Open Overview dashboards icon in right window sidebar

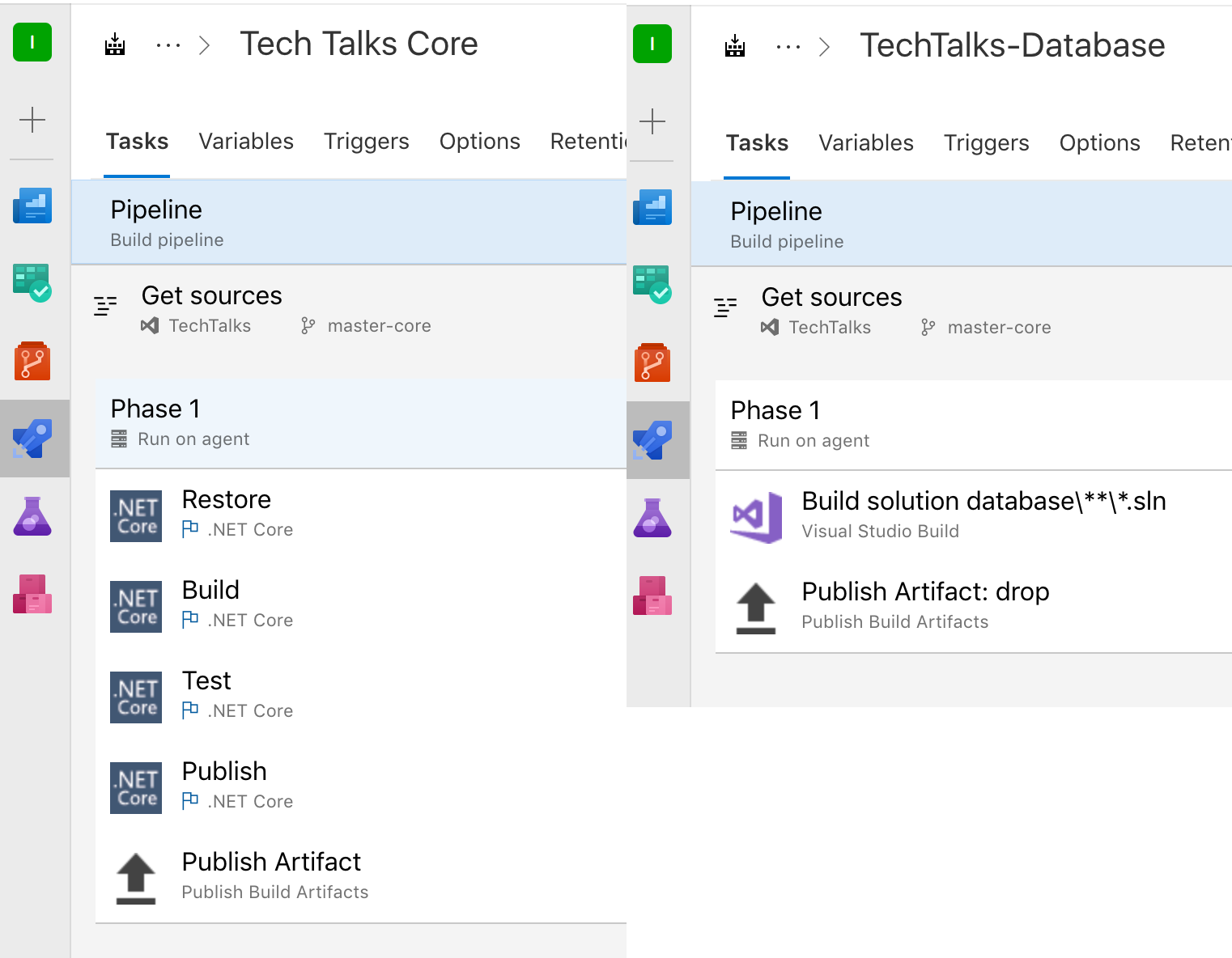[652, 207]
